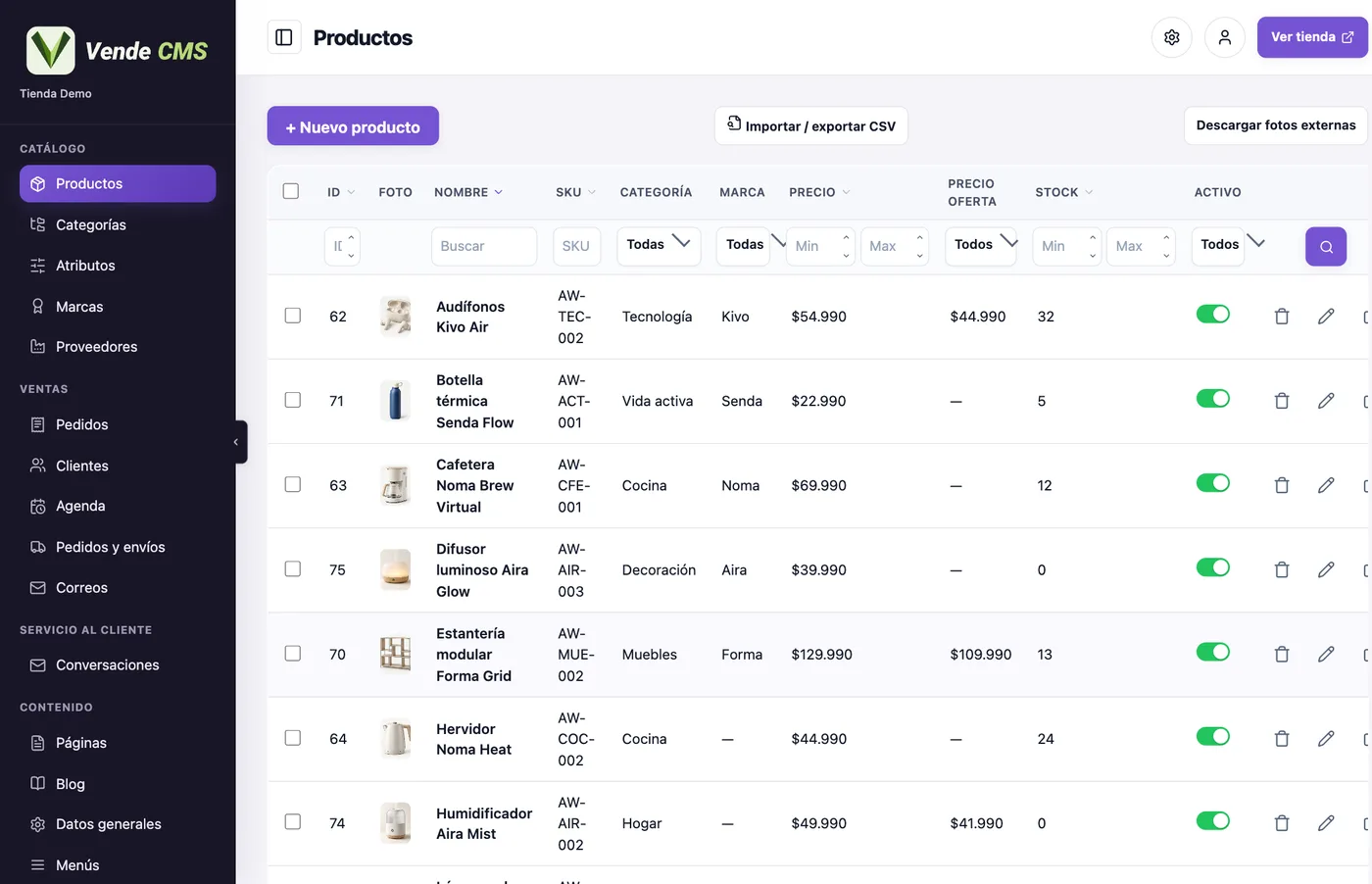1372x884 pixels.
Task: Click the Nuevo producto button
Action: [x=353, y=126]
